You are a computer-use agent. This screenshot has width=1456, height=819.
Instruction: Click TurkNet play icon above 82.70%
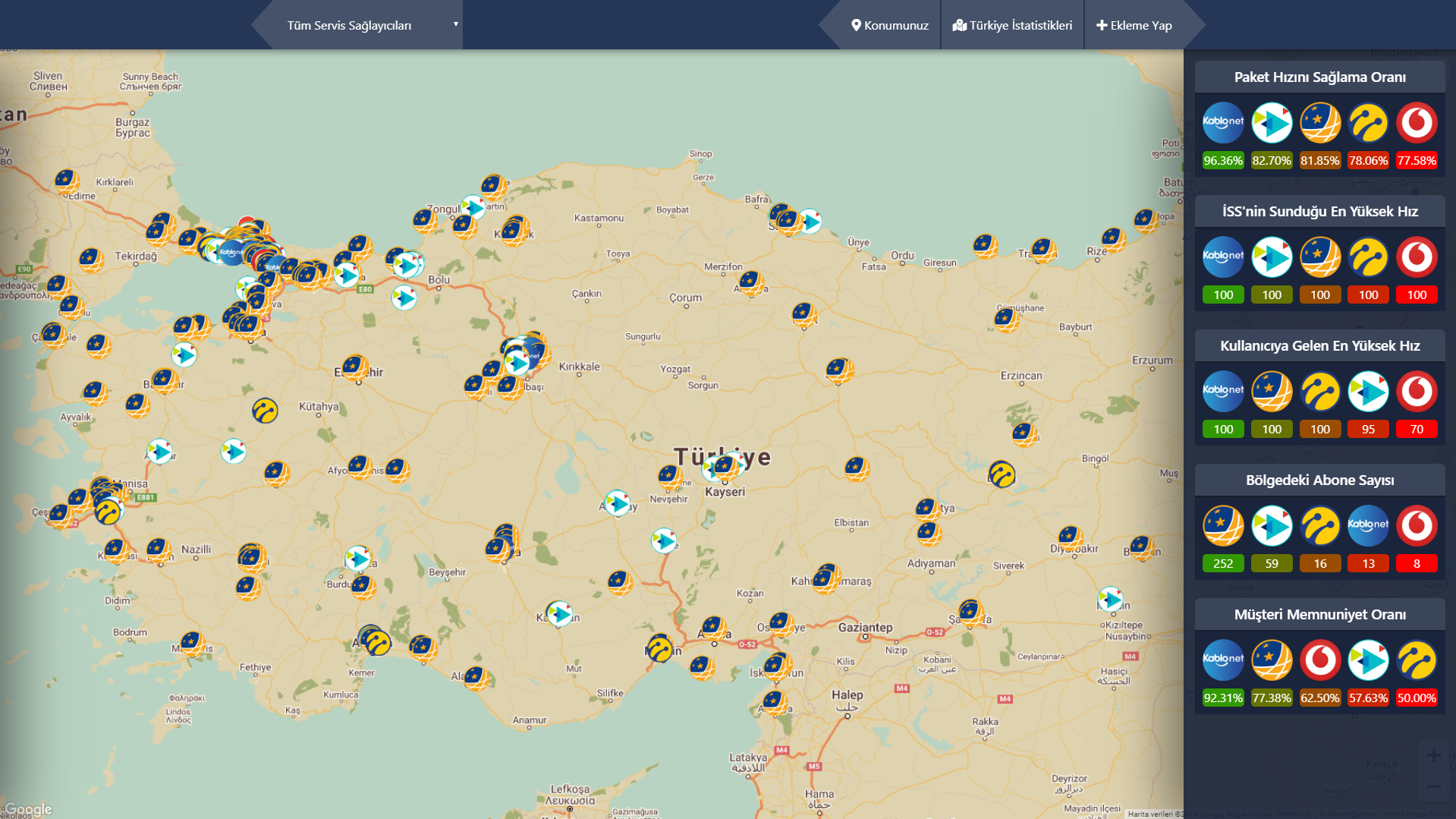click(1272, 122)
